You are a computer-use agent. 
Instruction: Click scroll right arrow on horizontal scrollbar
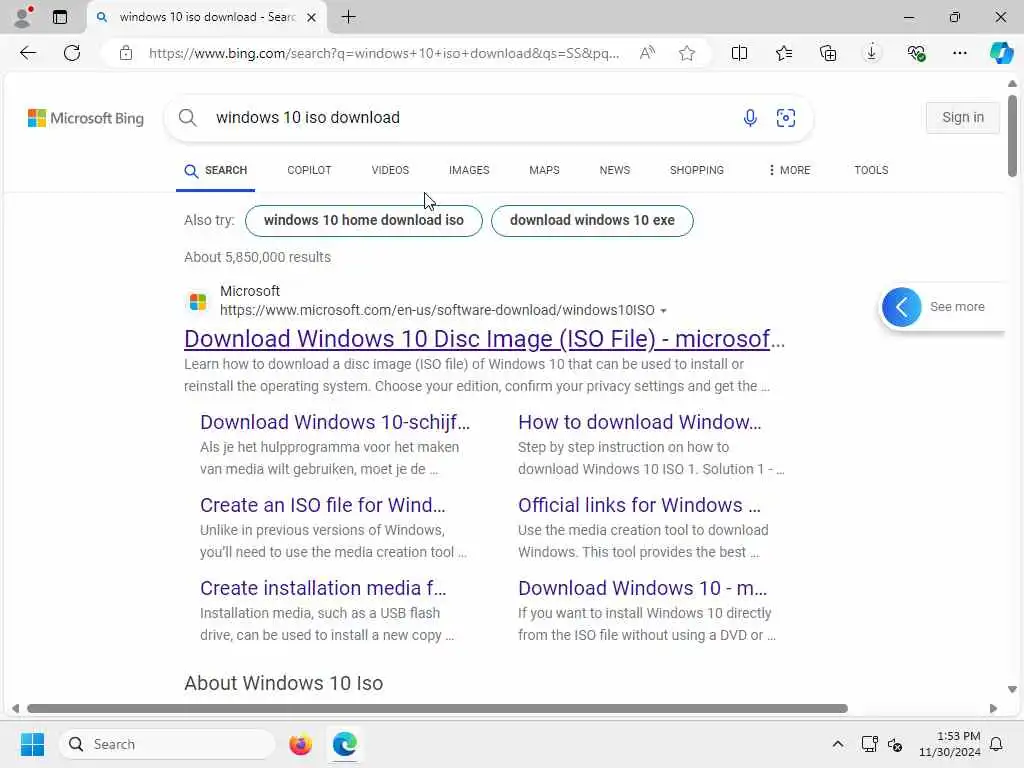point(993,709)
